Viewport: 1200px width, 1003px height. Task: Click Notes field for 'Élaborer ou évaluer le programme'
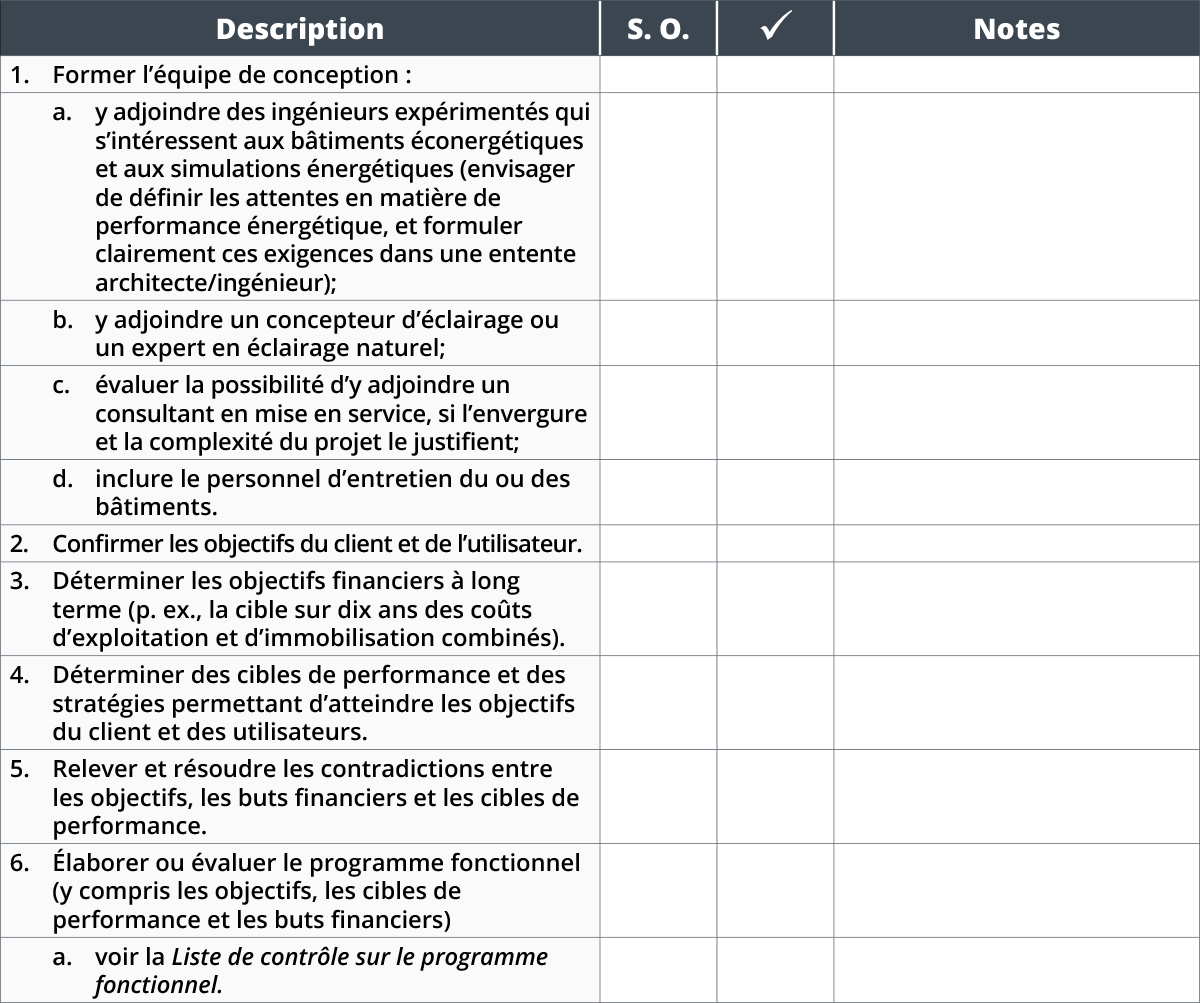tap(1016, 890)
